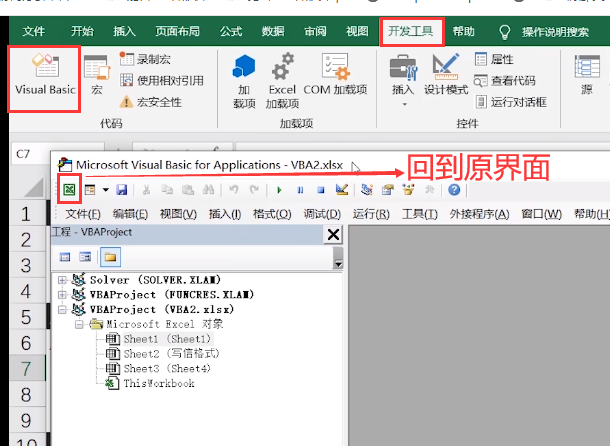
Task: Open XML Source (源) button
Action: 587,74
